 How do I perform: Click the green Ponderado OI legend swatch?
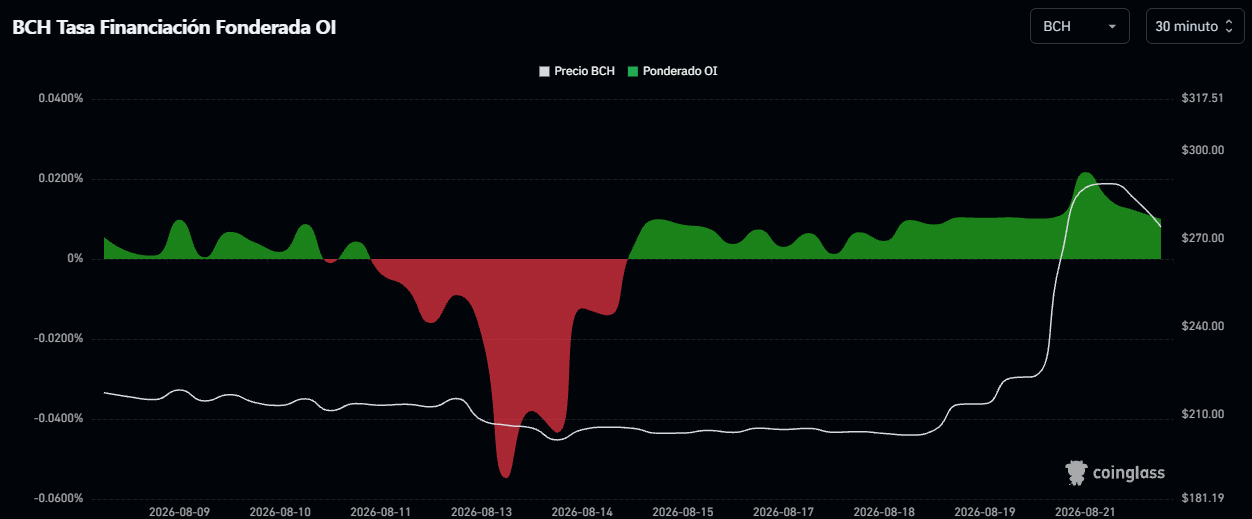coord(633,71)
